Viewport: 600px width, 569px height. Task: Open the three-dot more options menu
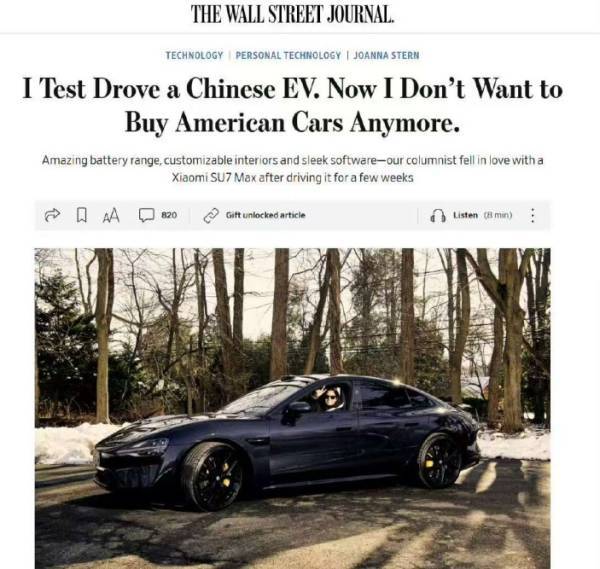coord(532,215)
